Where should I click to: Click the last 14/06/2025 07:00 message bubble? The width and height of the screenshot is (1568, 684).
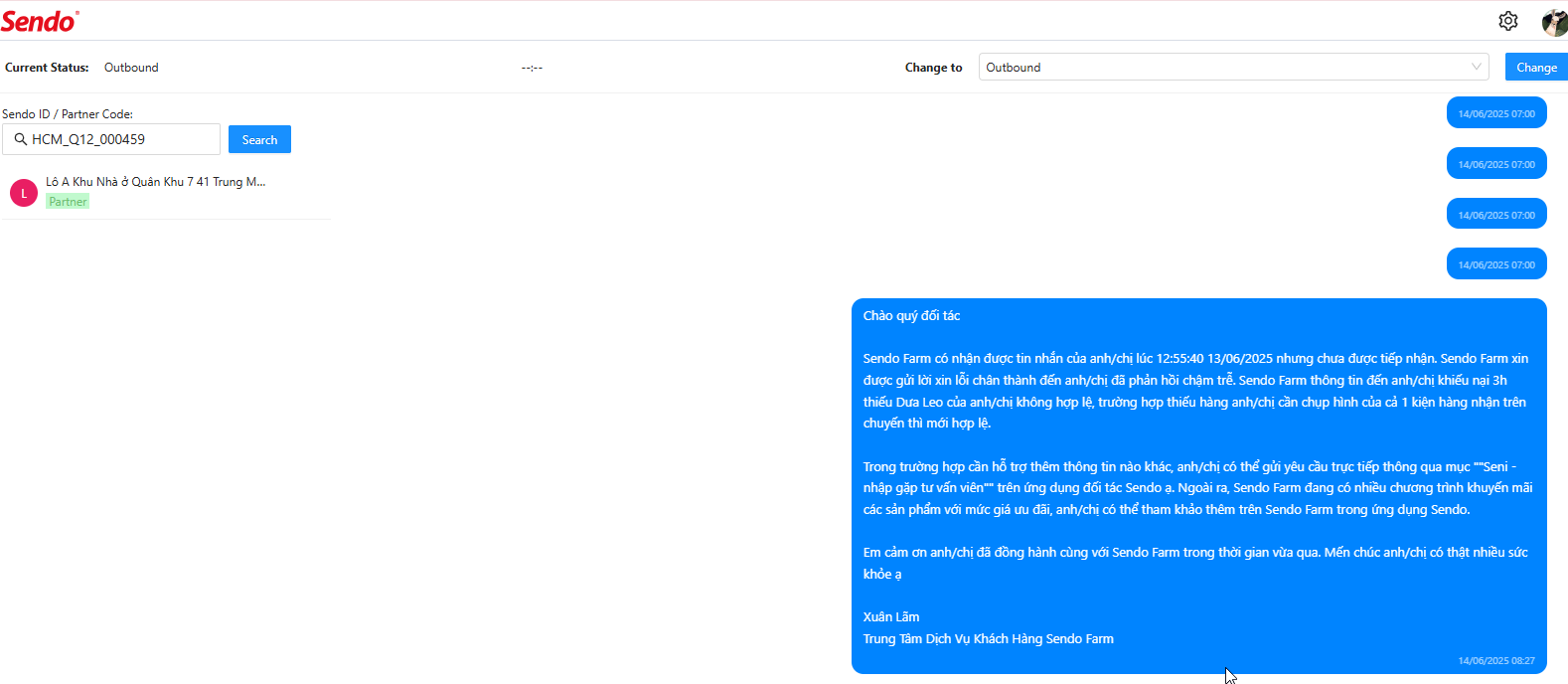pos(1496,264)
